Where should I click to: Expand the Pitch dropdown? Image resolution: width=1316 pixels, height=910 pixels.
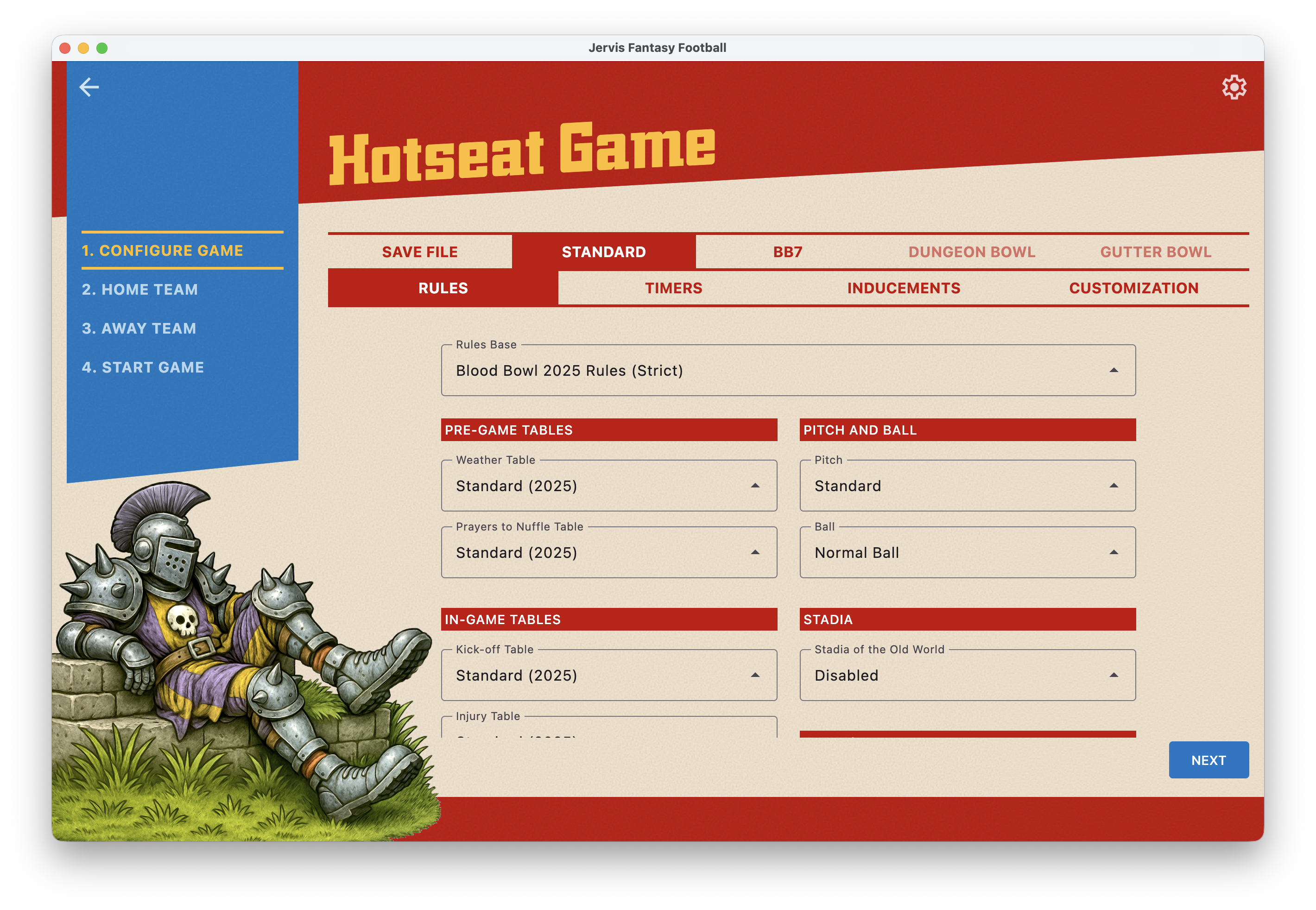[968, 485]
